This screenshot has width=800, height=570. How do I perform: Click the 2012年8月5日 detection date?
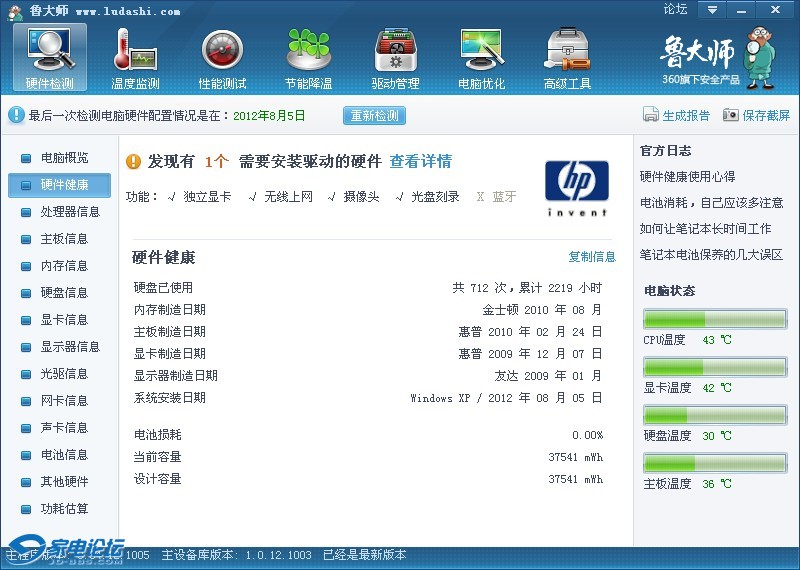click(x=269, y=115)
